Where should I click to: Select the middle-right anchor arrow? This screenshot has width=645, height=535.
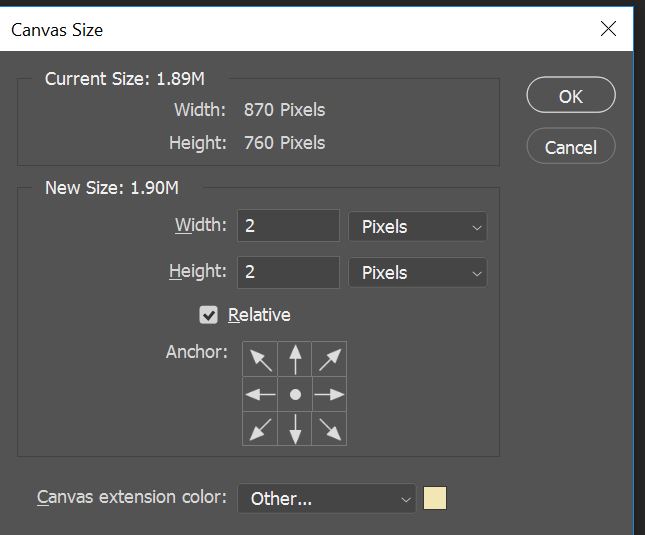coord(330,394)
